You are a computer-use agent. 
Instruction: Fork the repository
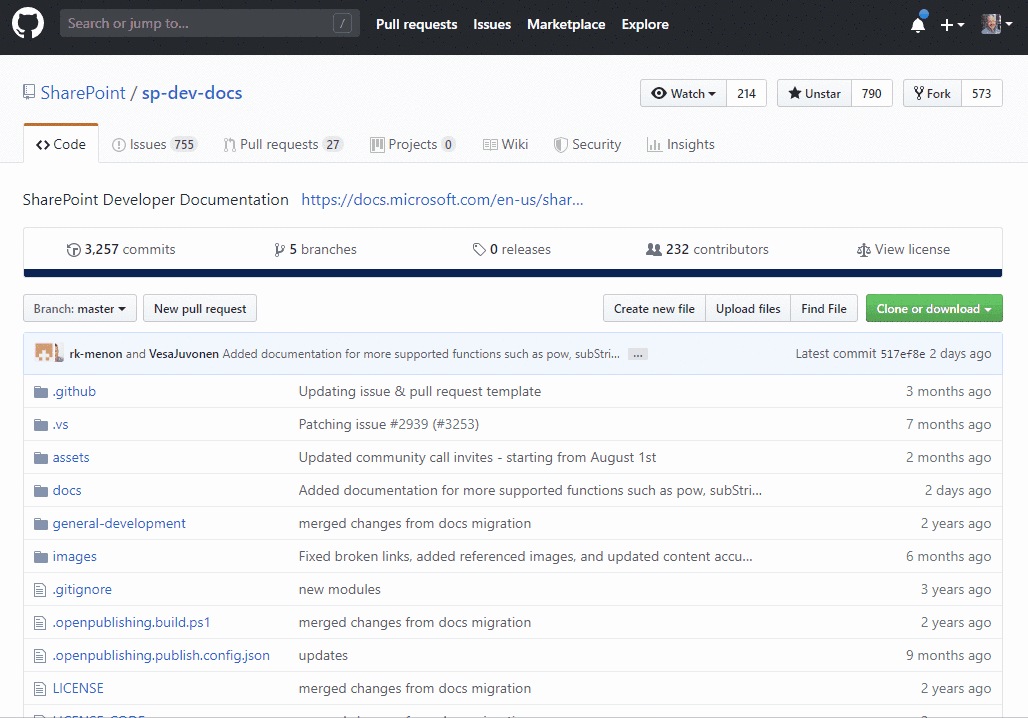point(932,93)
